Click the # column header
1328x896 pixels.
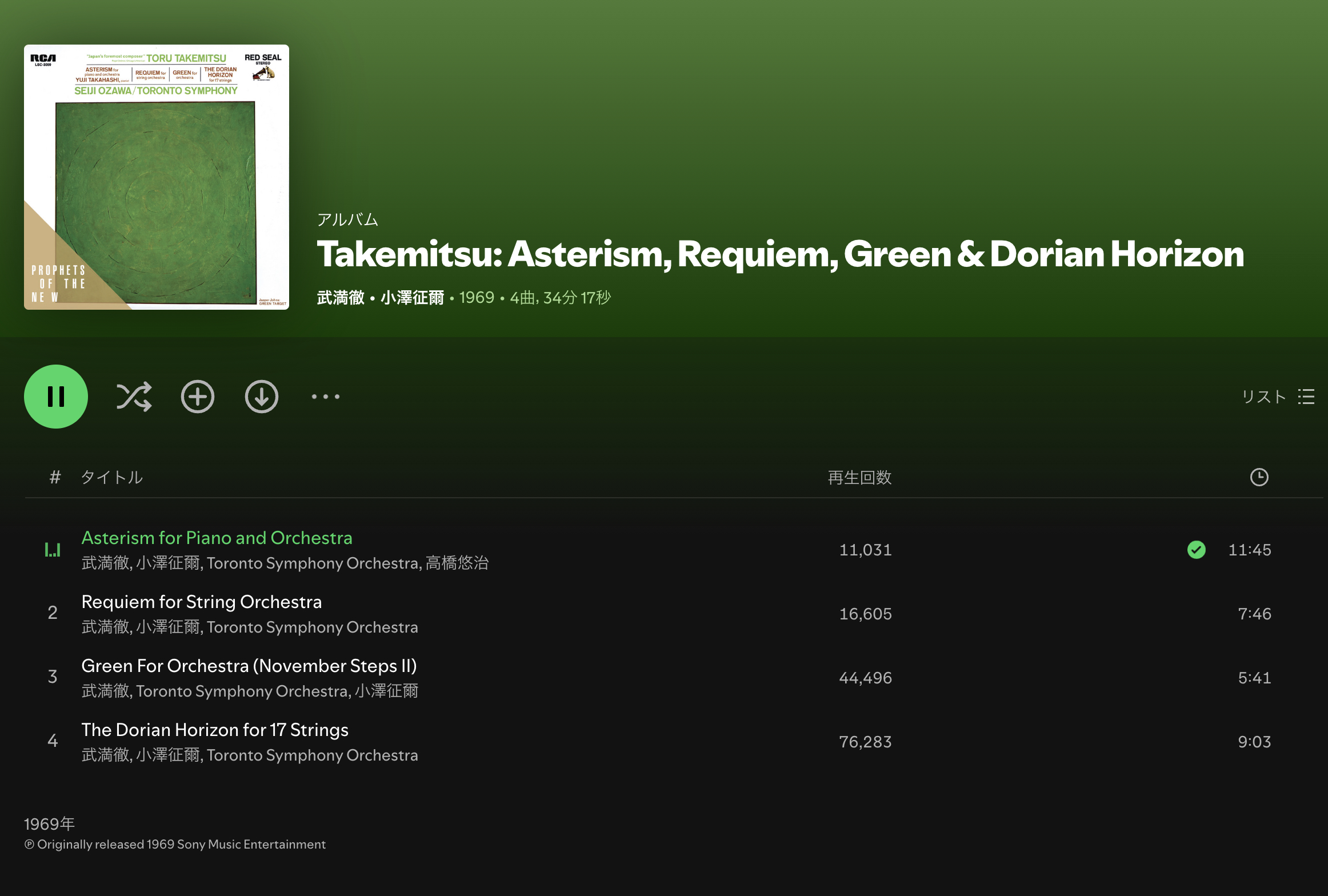pos(55,477)
